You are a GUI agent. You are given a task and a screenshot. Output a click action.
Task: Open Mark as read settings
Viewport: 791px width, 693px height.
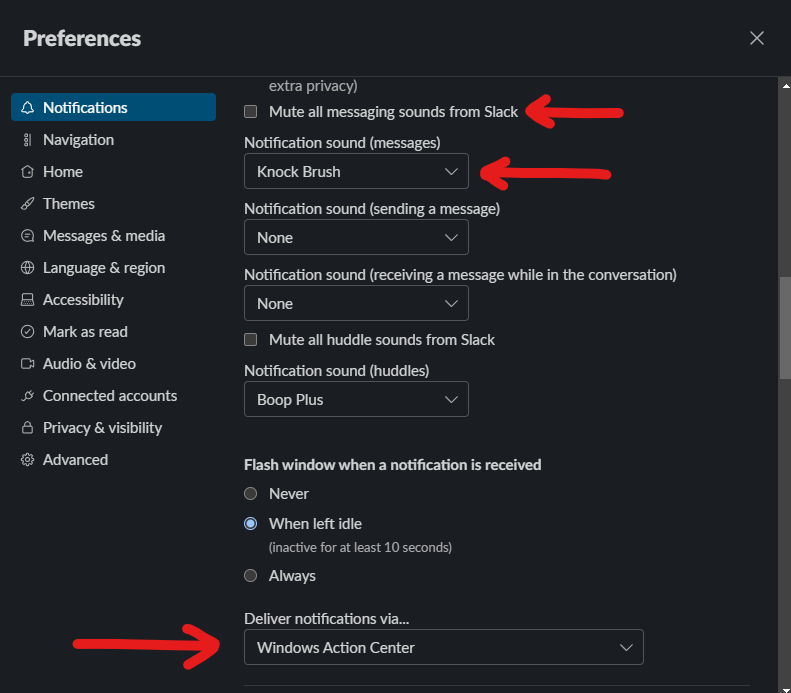pos(114,331)
